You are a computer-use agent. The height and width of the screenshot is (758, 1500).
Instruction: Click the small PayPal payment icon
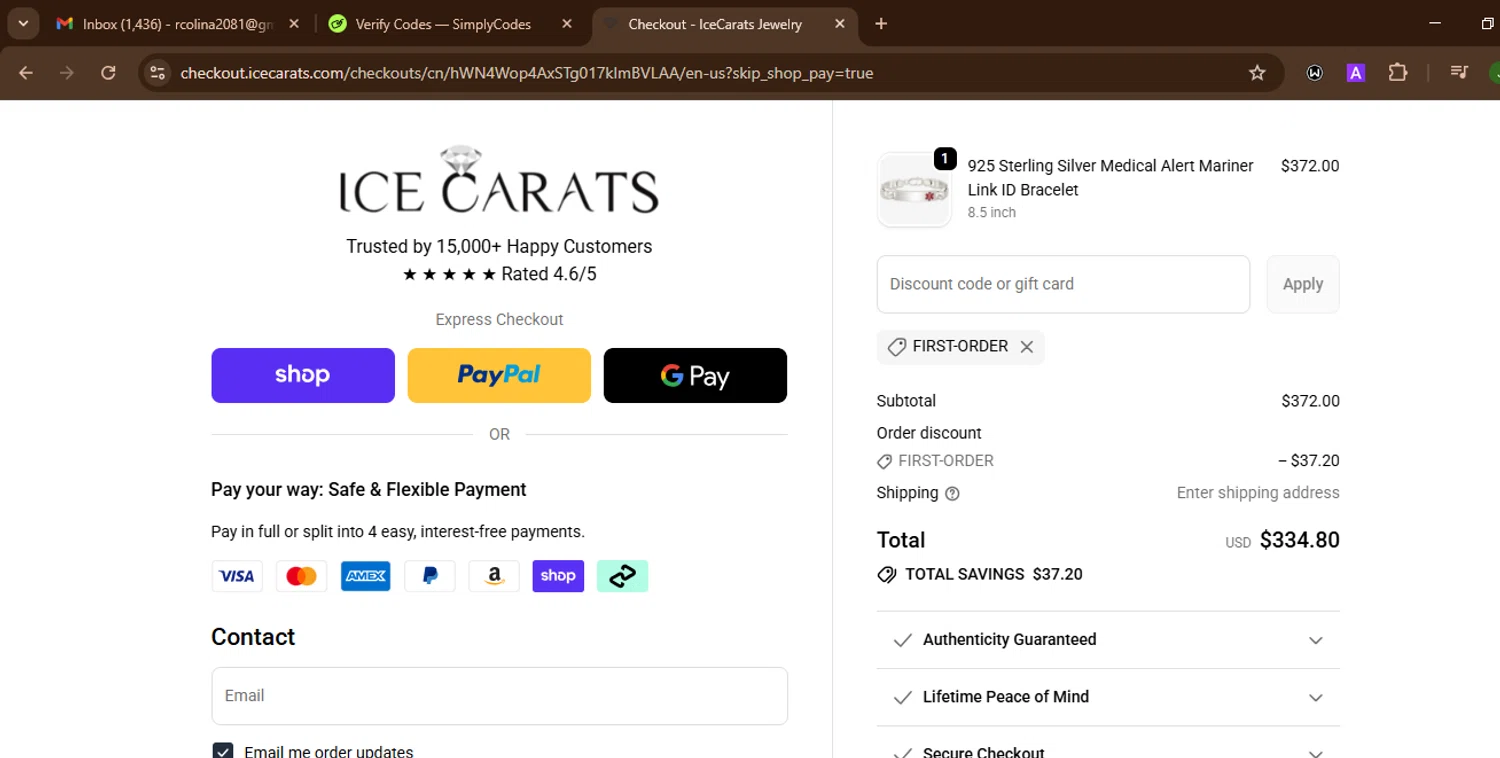pyautogui.click(x=430, y=576)
